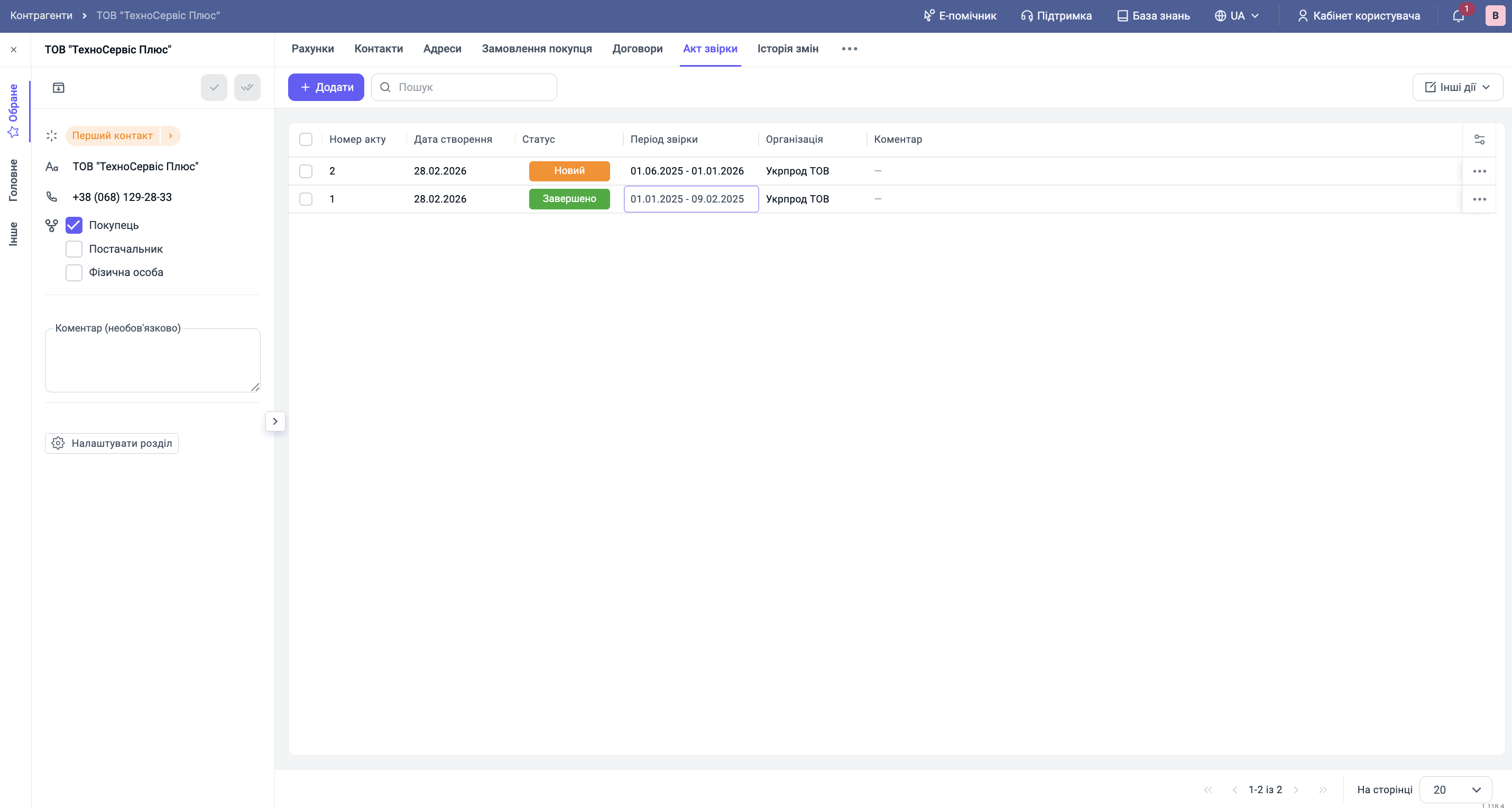Select all acts with header checkbox

(x=306, y=139)
